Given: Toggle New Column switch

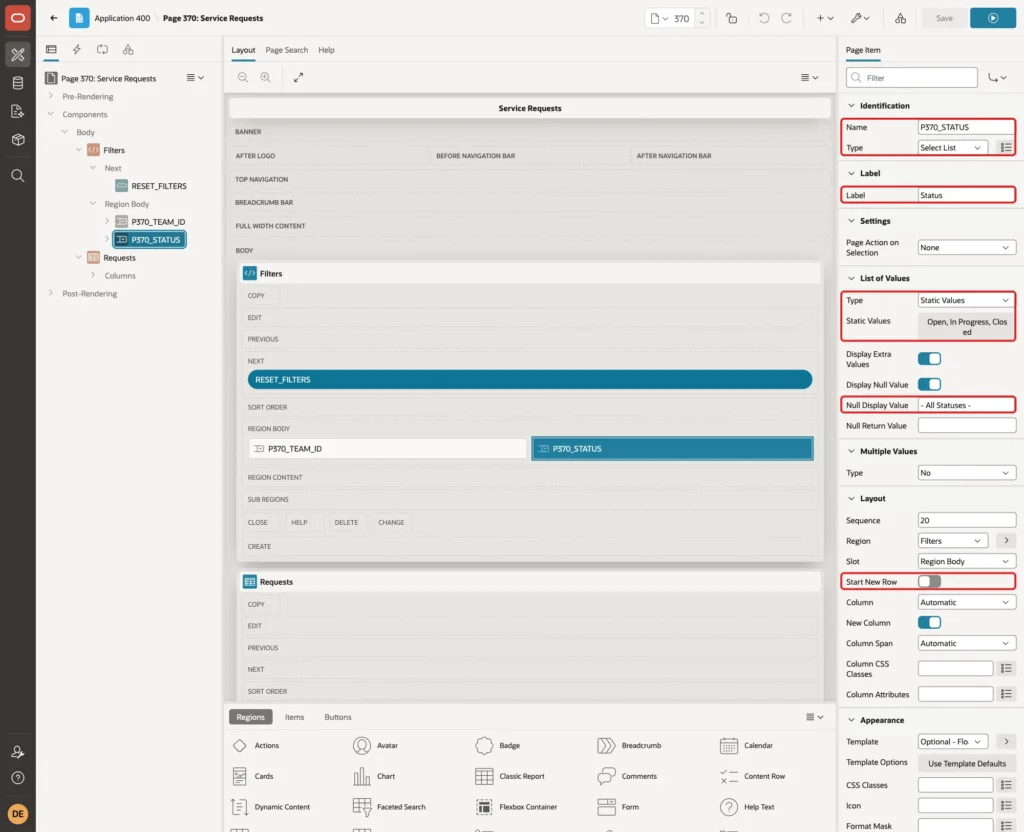Looking at the screenshot, I should (929, 622).
